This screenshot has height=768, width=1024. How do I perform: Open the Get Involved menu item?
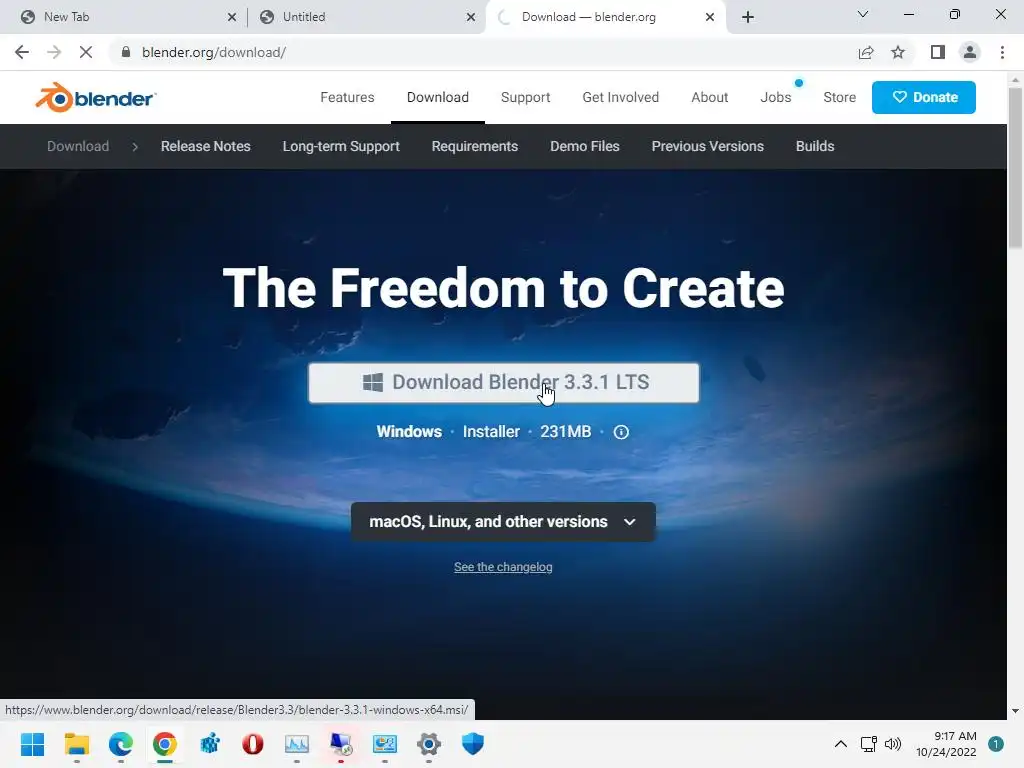(x=620, y=97)
